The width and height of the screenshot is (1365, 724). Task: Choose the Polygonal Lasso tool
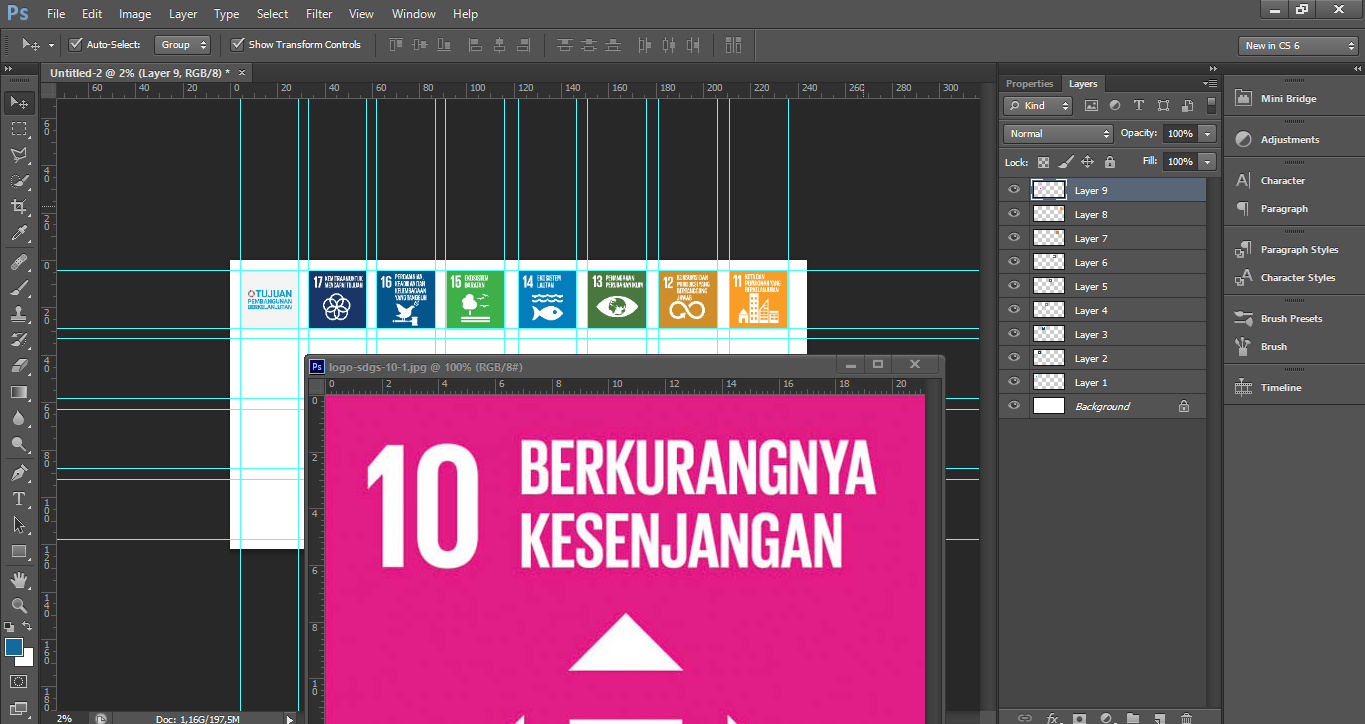(18, 155)
